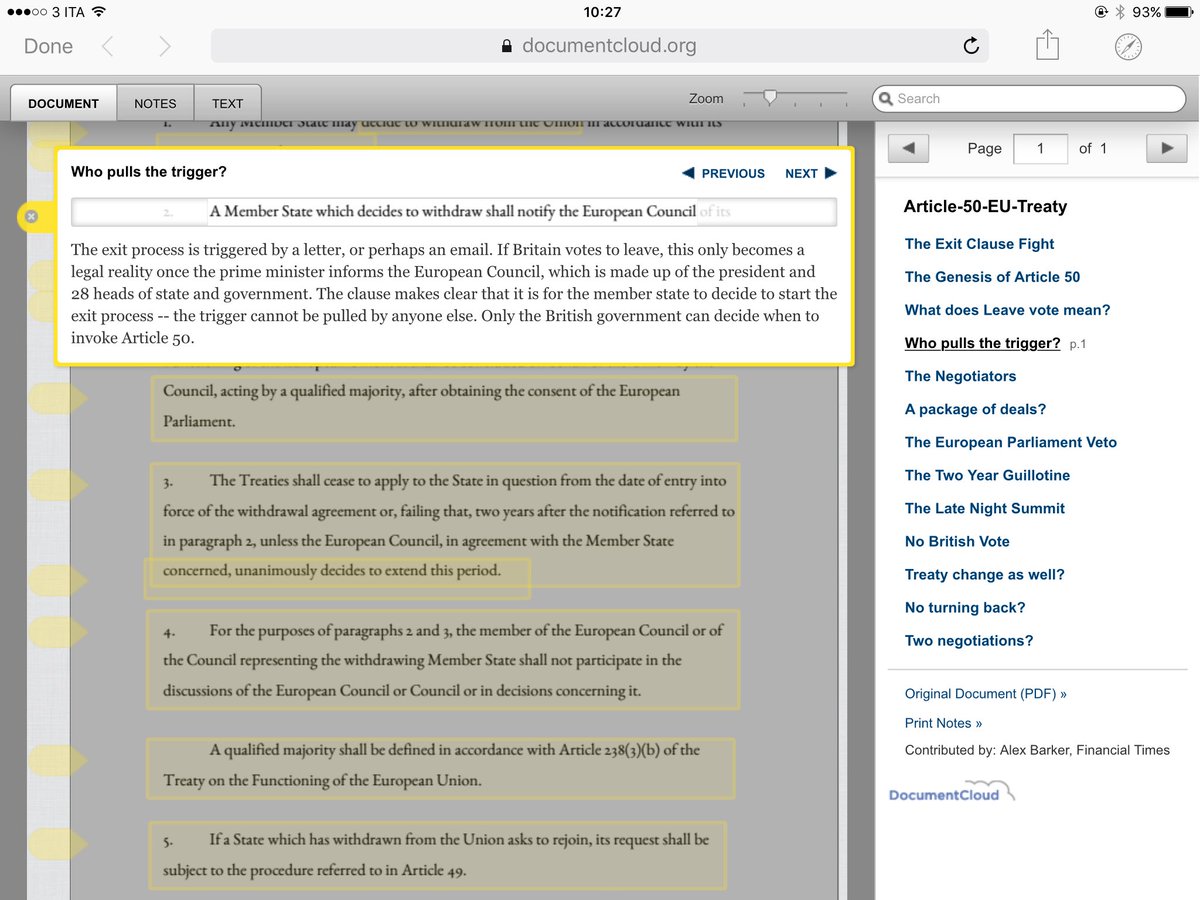Select highlighted "A qualified majority shall be defined" passage
Screen dimensions: 1200x900
click(x=440, y=768)
